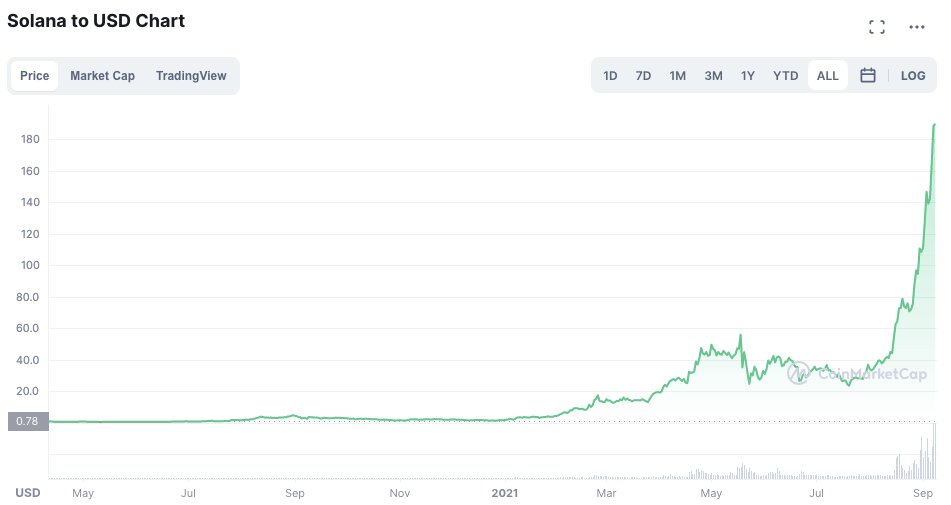Click the volume bars near Sep 2021
The height and width of the screenshot is (505, 951).
pos(917,453)
